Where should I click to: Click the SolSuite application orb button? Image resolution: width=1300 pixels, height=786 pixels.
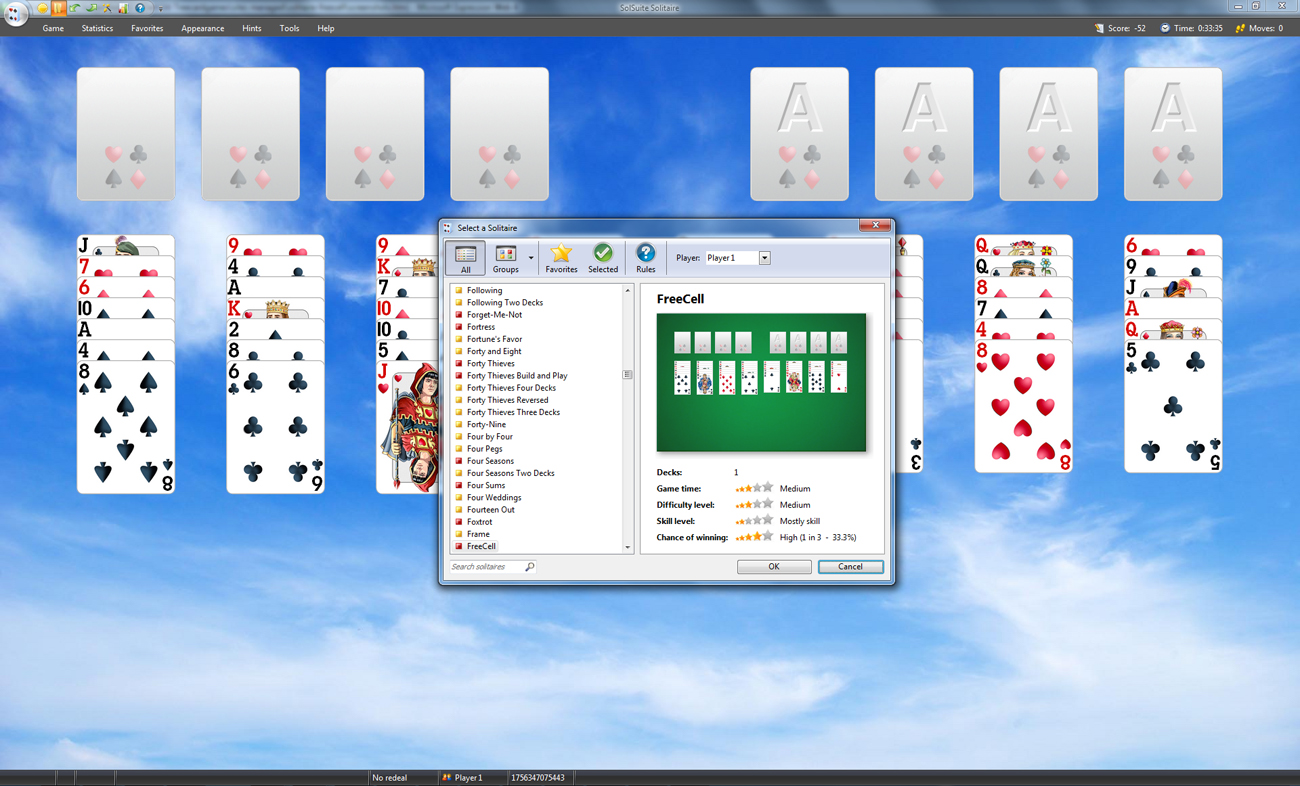coord(15,12)
